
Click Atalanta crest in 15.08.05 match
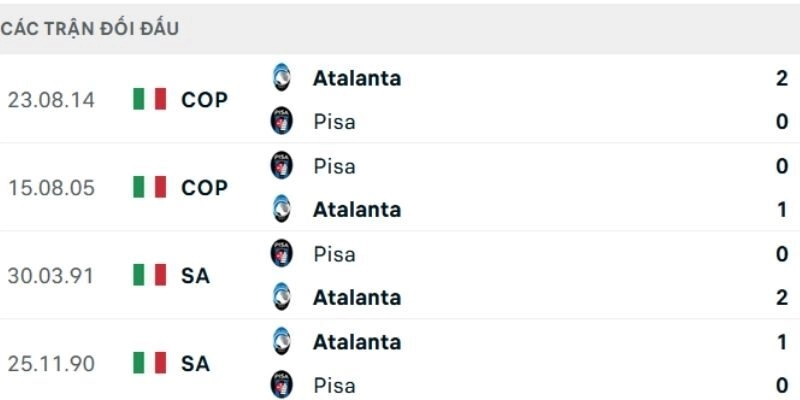(x=282, y=209)
